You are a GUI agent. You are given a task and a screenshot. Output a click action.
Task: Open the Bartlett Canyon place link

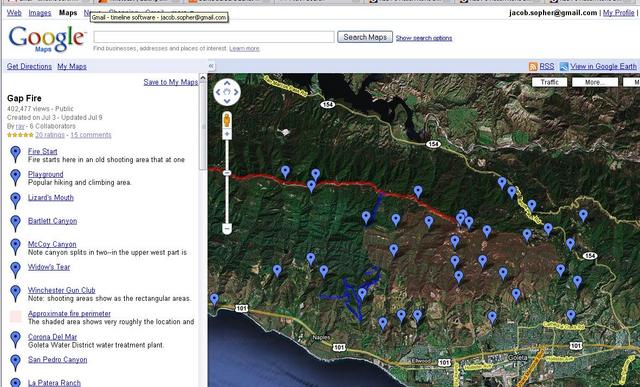point(52,221)
